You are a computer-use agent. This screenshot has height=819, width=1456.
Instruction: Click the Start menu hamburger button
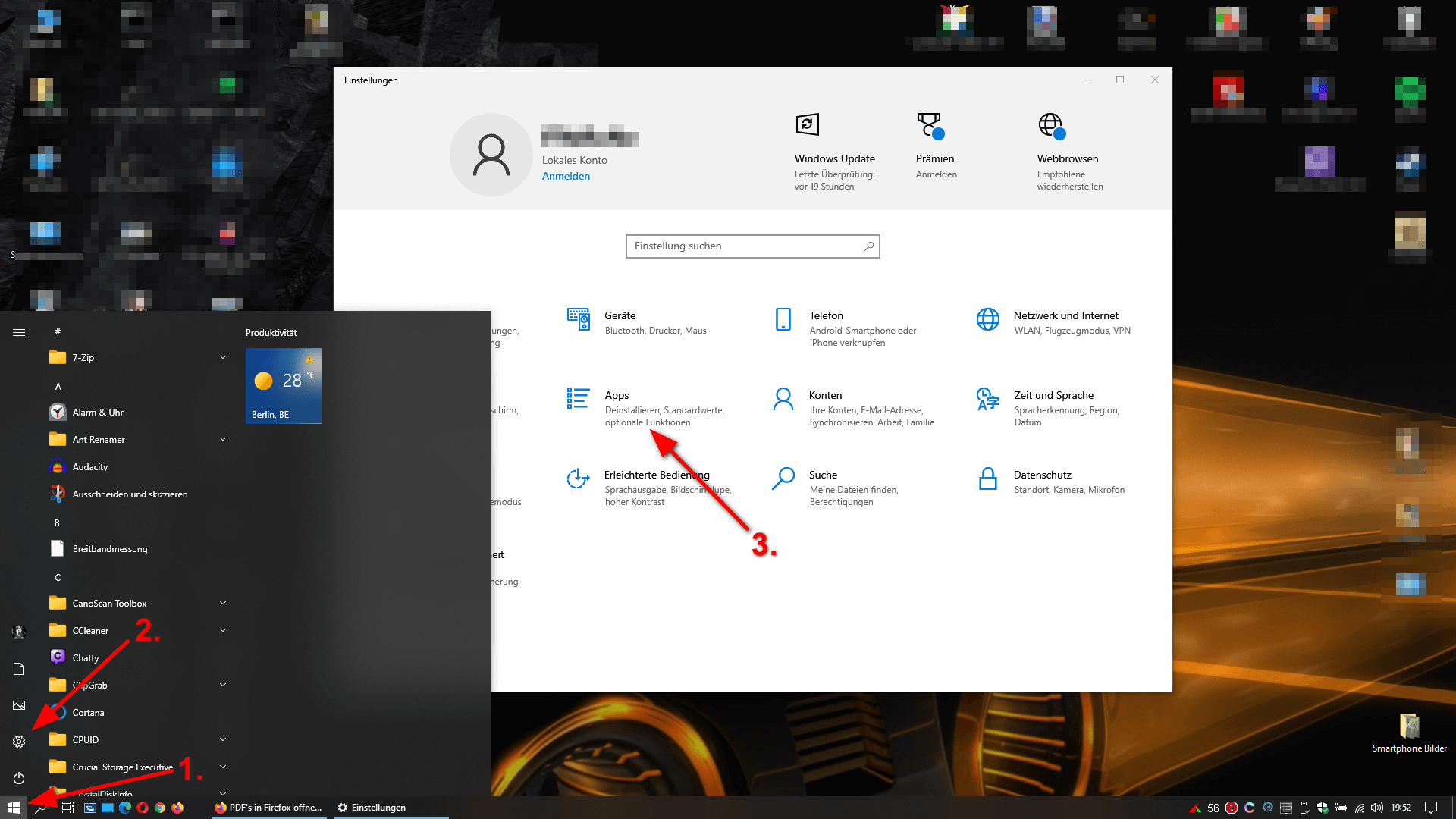[19, 332]
